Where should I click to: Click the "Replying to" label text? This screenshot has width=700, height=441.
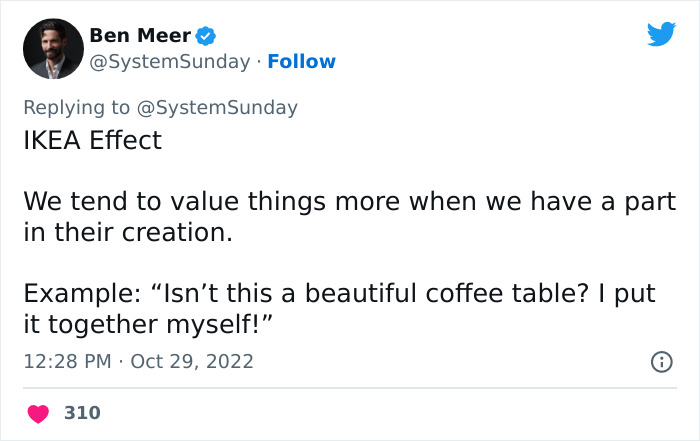point(77,107)
